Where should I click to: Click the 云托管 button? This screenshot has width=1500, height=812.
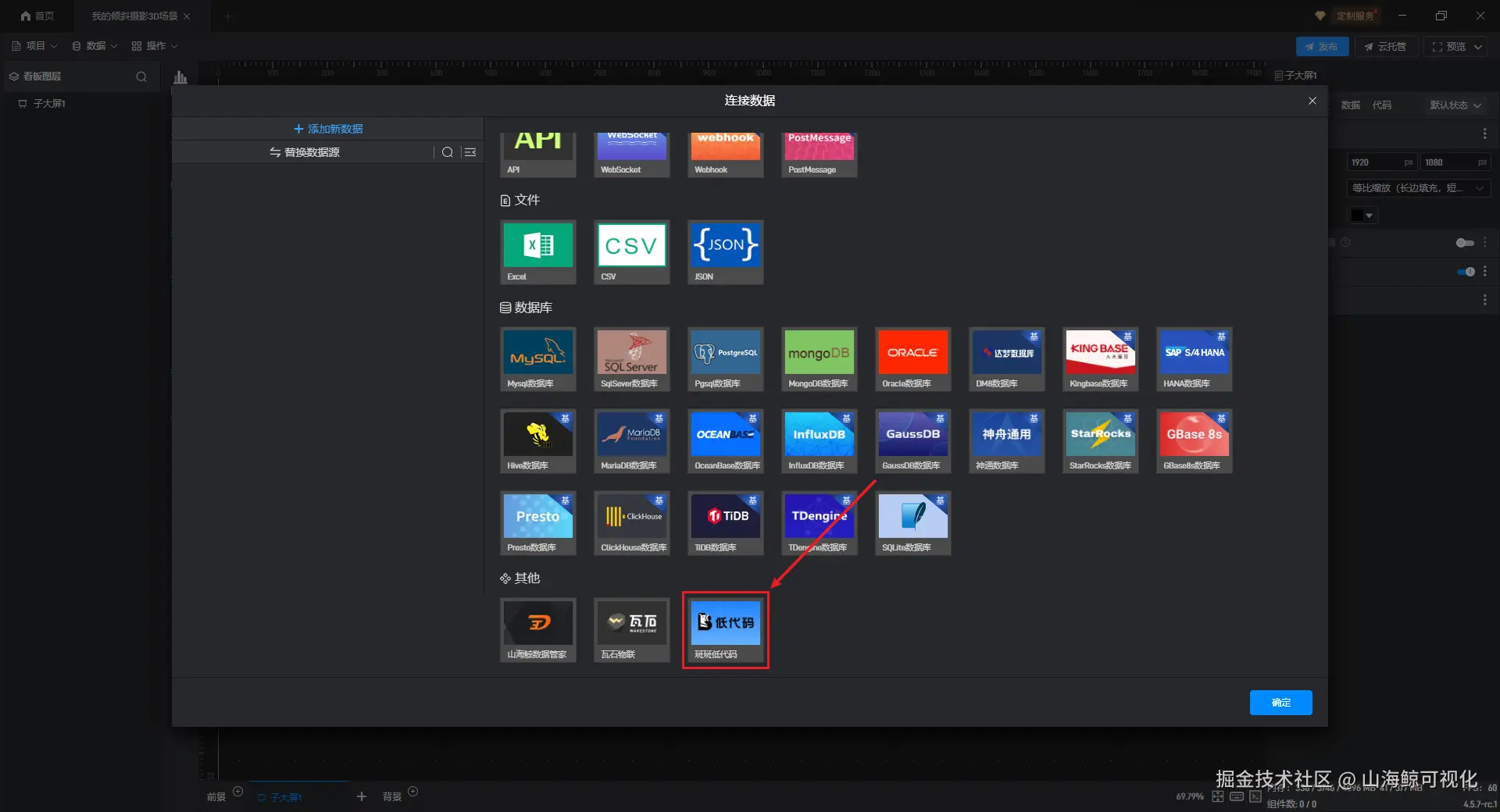click(x=1385, y=47)
